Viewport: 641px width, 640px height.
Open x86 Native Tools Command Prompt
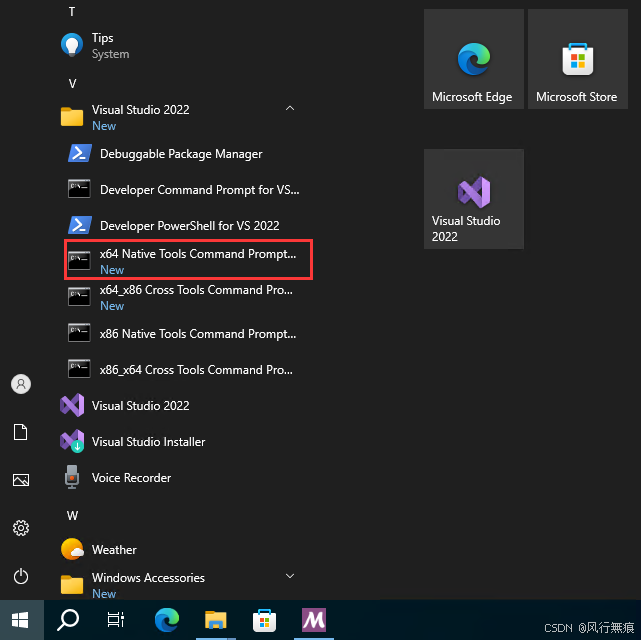[184, 334]
